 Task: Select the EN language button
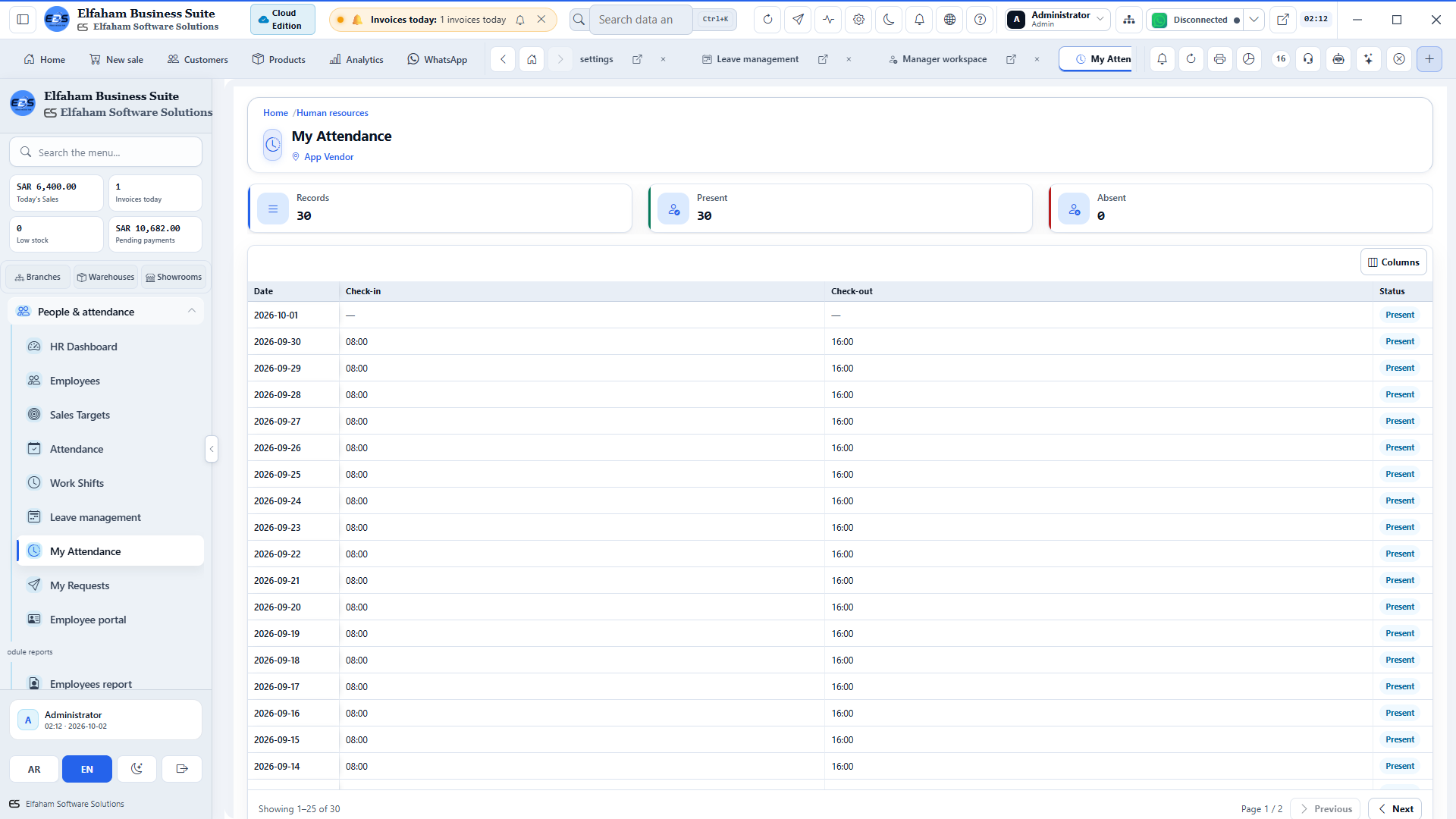pyautogui.click(x=87, y=769)
